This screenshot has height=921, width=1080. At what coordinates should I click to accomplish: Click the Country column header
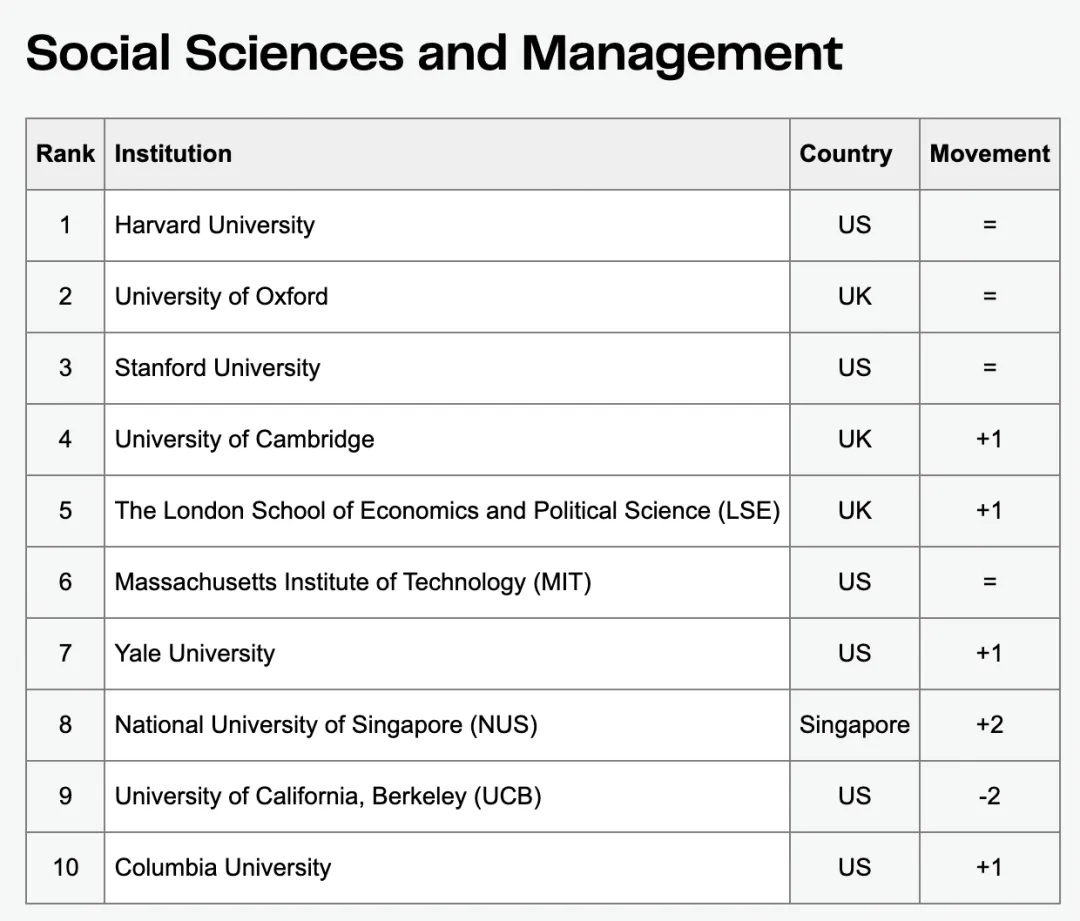coord(845,154)
